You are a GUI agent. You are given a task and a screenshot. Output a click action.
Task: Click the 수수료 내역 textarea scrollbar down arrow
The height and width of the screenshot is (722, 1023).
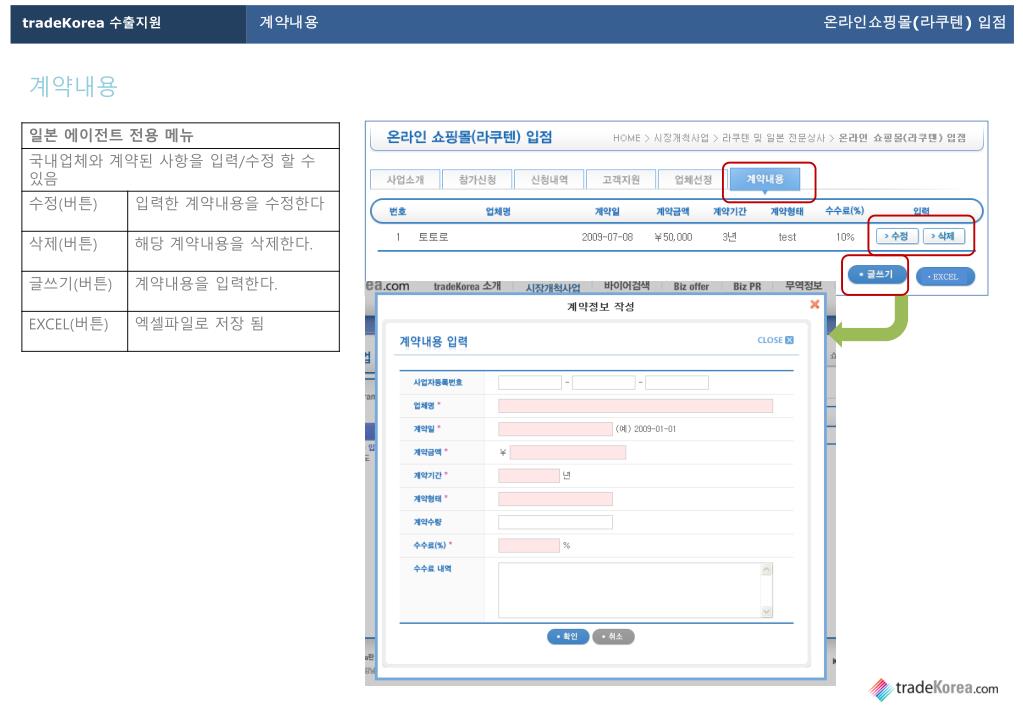767,611
